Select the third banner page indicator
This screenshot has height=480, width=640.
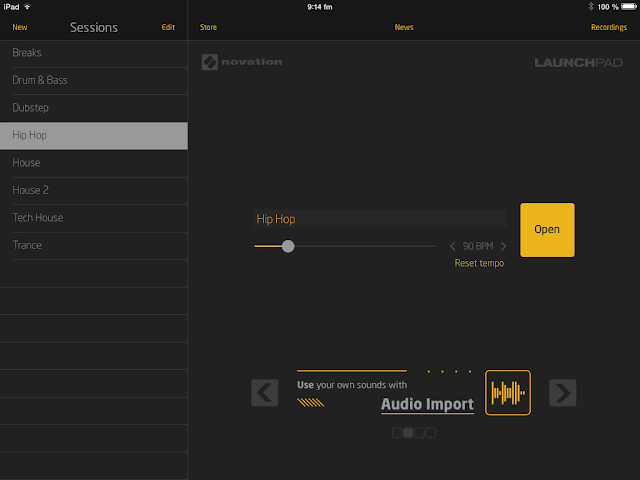419,433
